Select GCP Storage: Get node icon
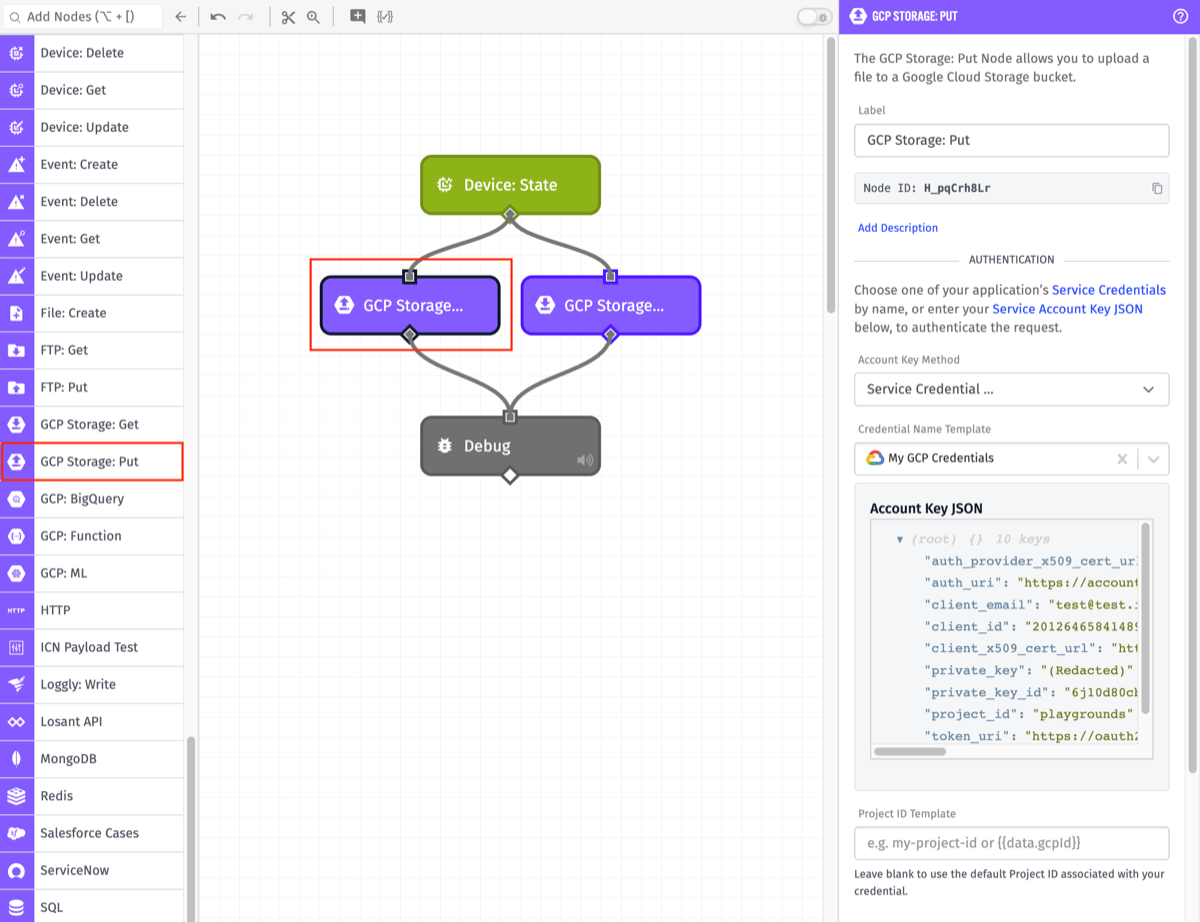Screen dimensions: 1200x922 tap(17, 424)
